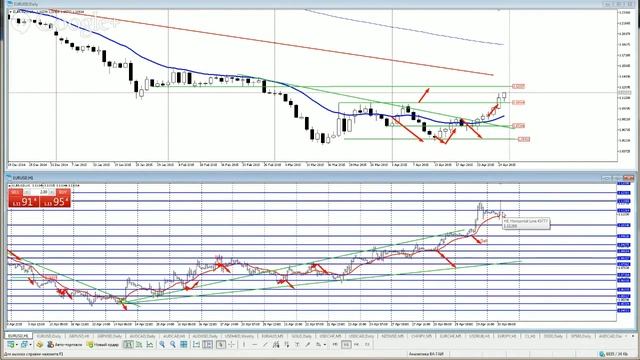The image size is (640, 360).
Task: Toggle chart shift
Action: [x=207, y=345]
